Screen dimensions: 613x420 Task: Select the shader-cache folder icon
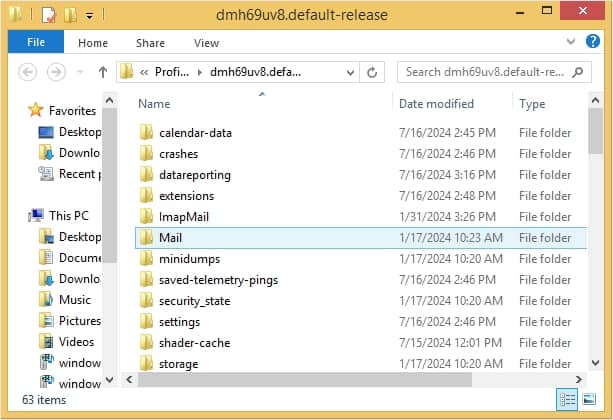tap(146, 343)
